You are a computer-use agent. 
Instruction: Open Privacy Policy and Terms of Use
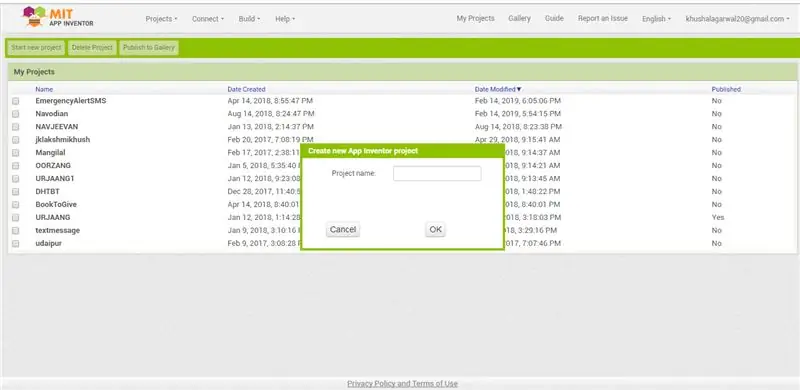402,383
